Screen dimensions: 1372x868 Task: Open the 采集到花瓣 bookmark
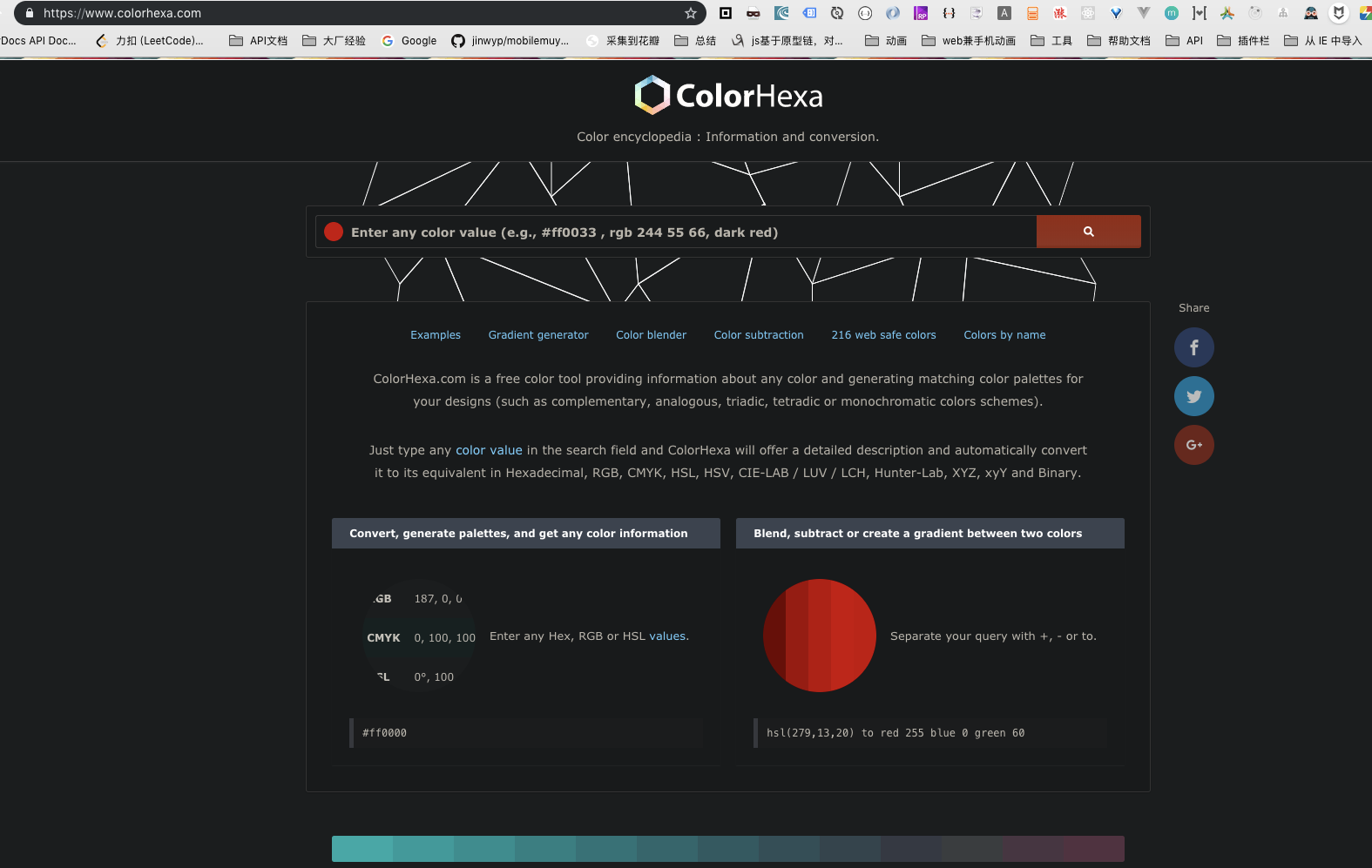(623, 41)
